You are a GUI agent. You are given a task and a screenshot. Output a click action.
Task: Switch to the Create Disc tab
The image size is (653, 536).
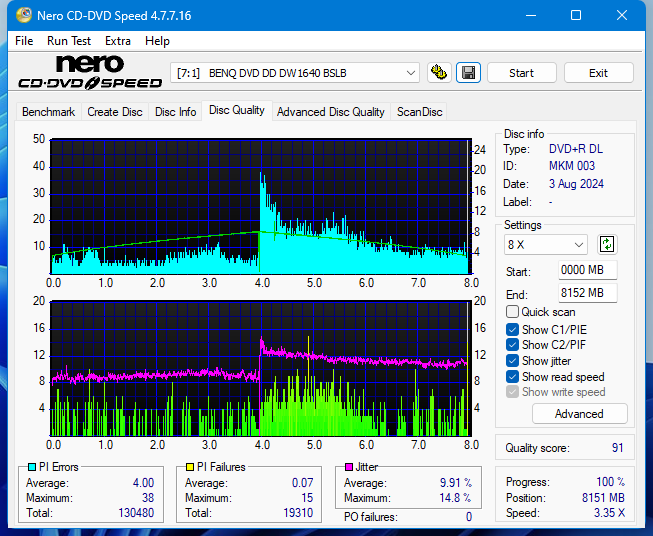coord(115,112)
